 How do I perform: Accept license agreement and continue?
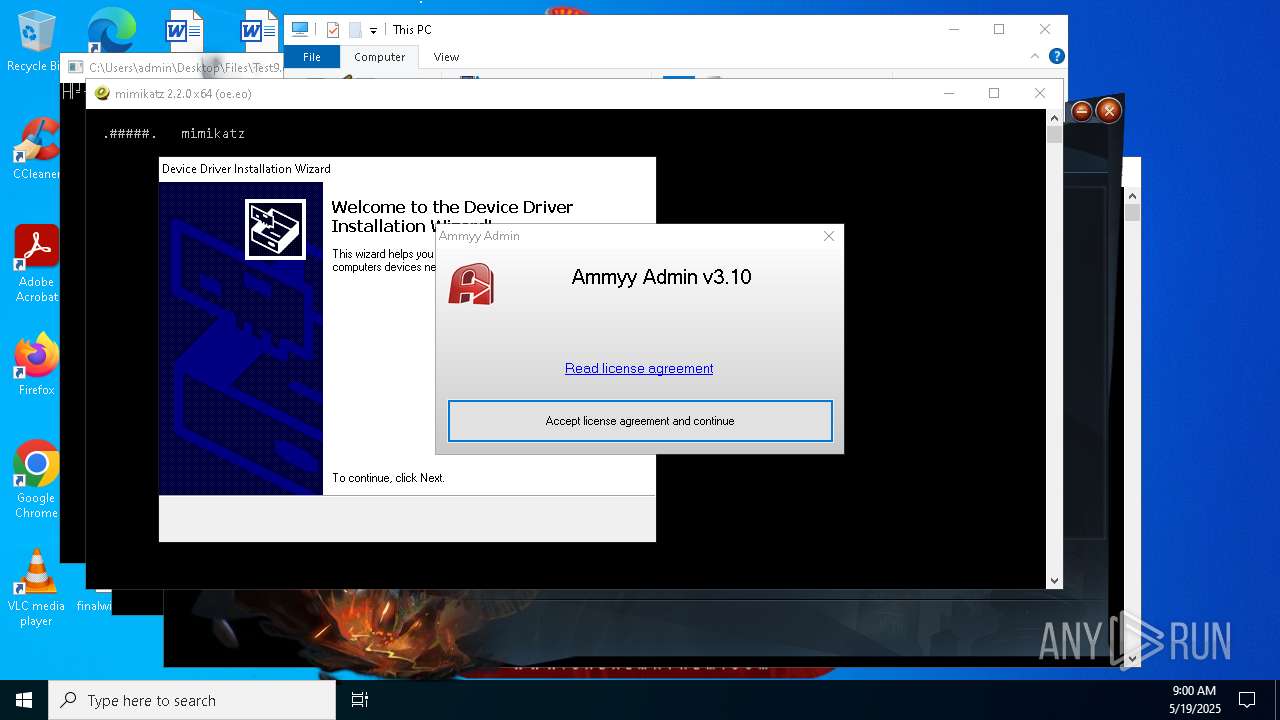click(x=640, y=421)
